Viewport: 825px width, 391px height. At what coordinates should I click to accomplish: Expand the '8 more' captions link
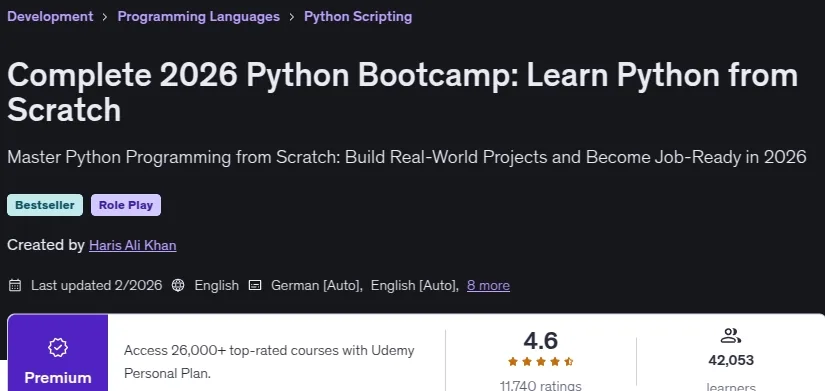[488, 285]
